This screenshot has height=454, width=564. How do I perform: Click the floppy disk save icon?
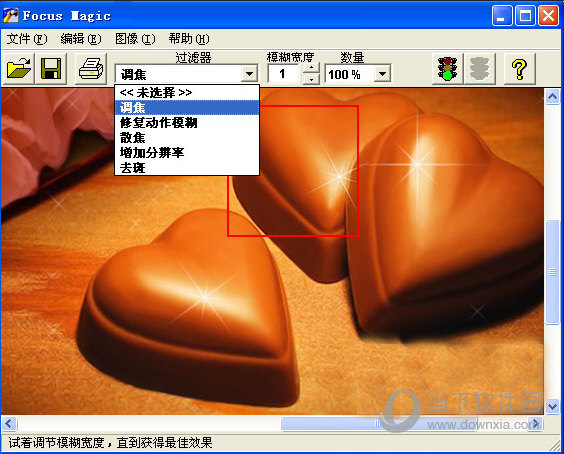pyautogui.click(x=51, y=68)
